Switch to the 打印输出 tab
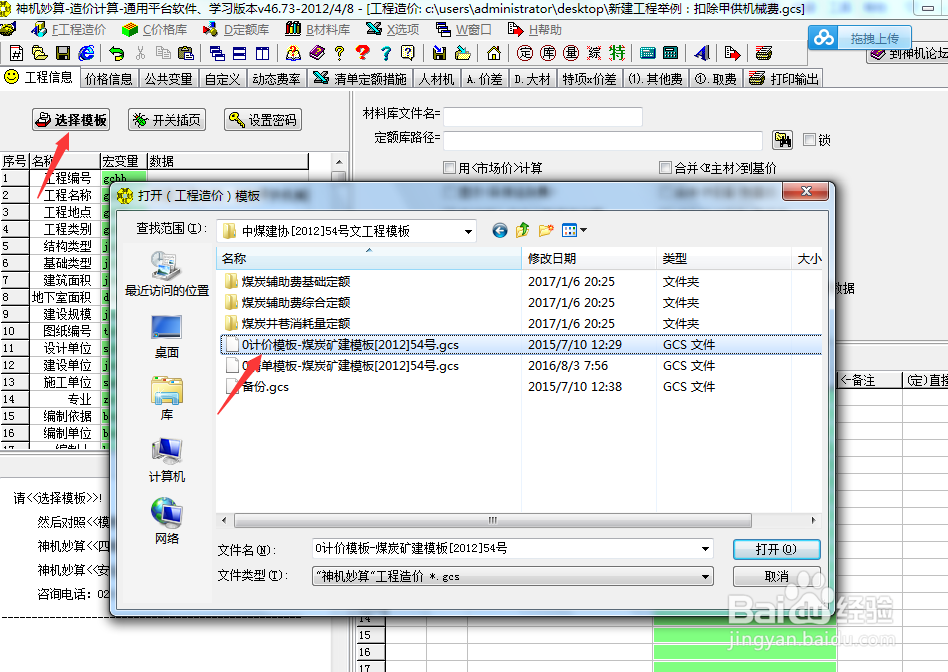Image resolution: width=948 pixels, height=672 pixels. click(x=784, y=79)
